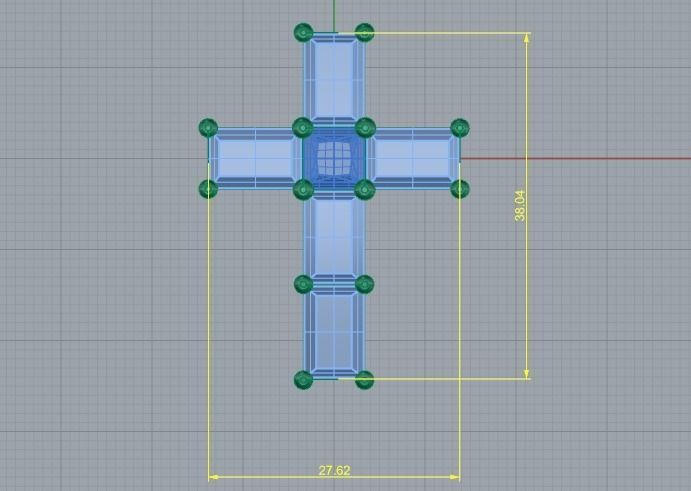Image resolution: width=691 pixels, height=491 pixels.
Task: Click the red X-axis line in viewport
Action: 575,158
